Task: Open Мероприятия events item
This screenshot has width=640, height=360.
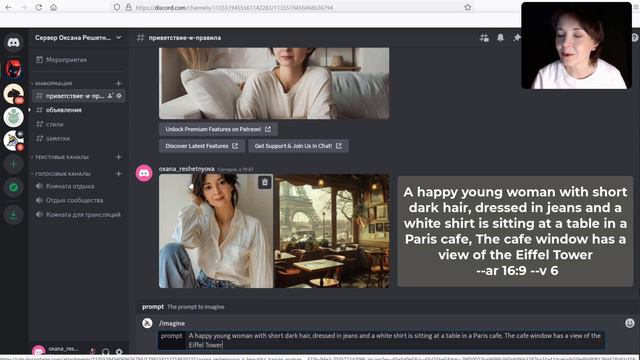Action: click(x=78, y=60)
